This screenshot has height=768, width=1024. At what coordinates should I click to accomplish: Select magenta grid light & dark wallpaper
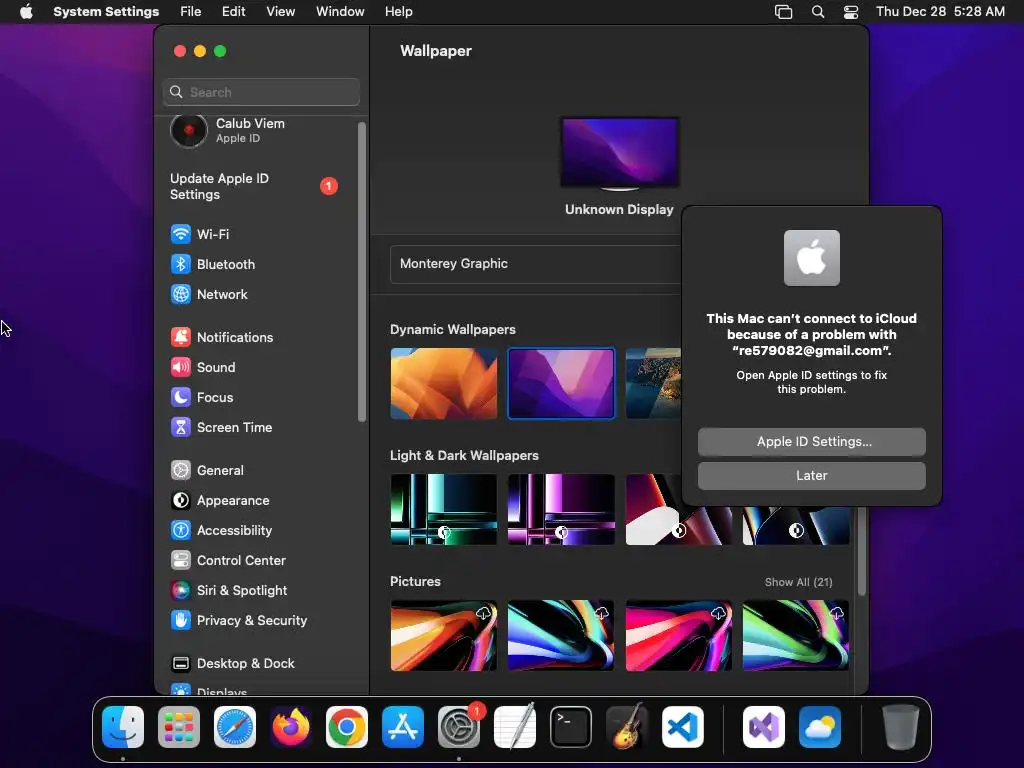click(x=561, y=509)
